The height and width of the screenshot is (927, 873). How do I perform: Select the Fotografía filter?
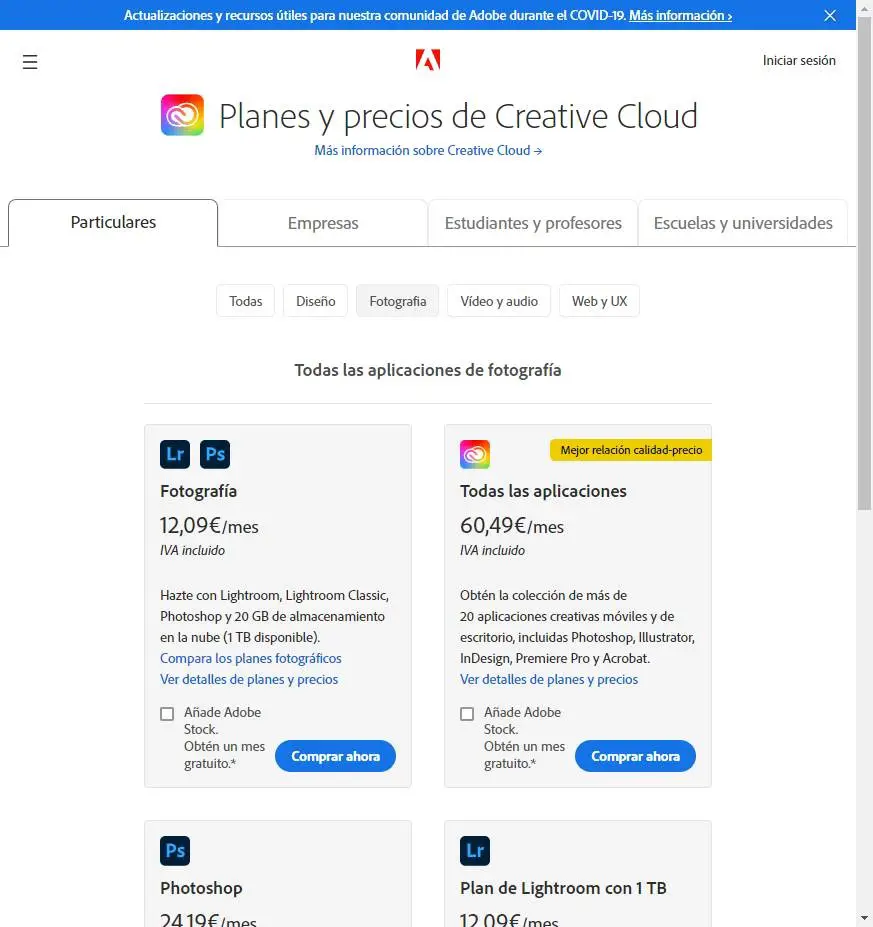(397, 301)
